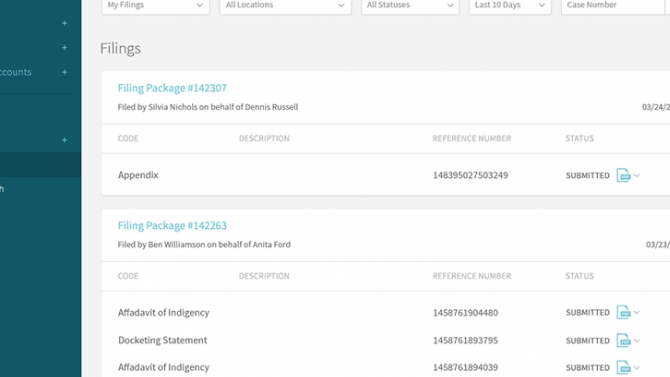
Task: Open the My Filings dropdown
Action: (156, 6)
